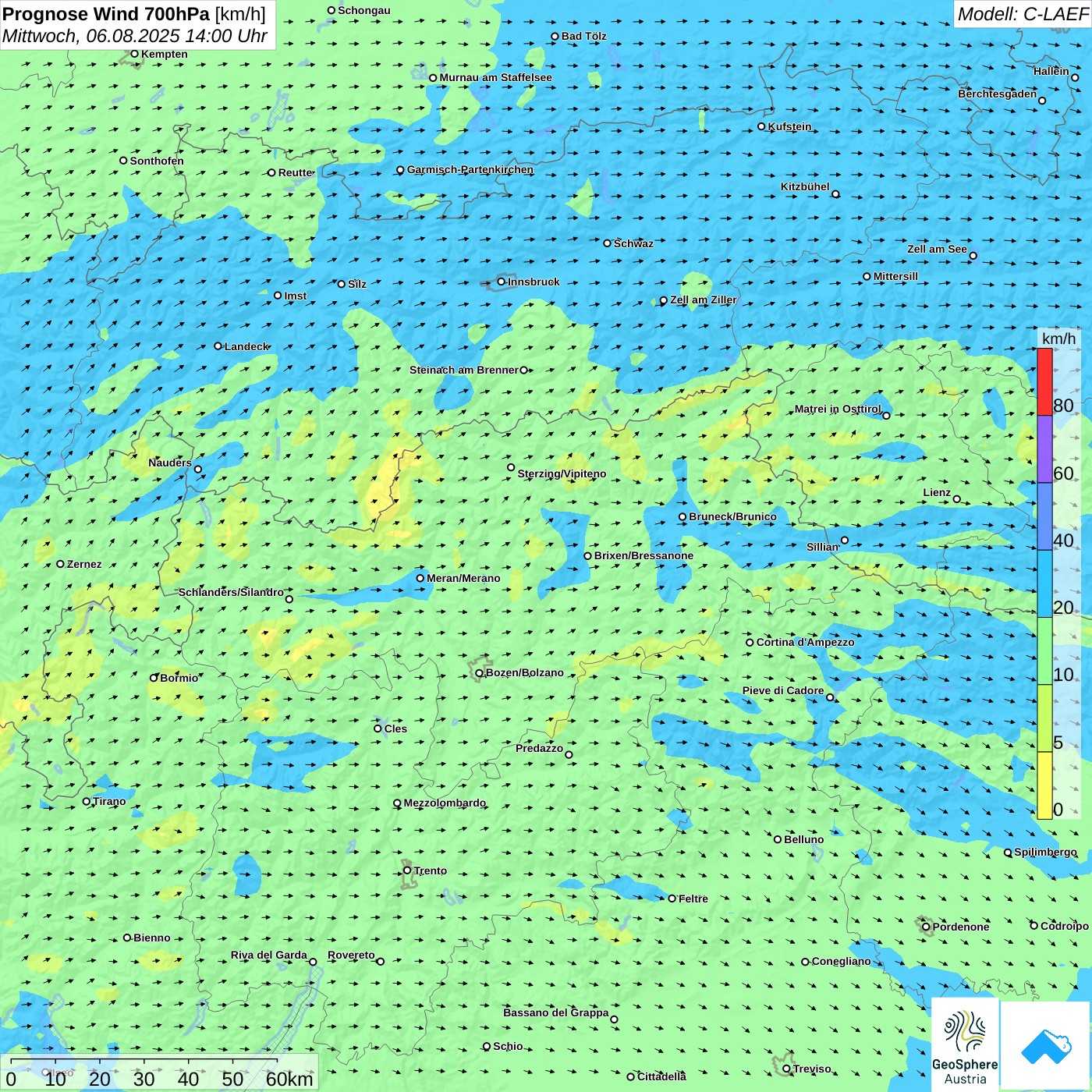
Task: Click the 'Sterzing/Vipiteno' label
Action: pyautogui.click(x=562, y=473)
